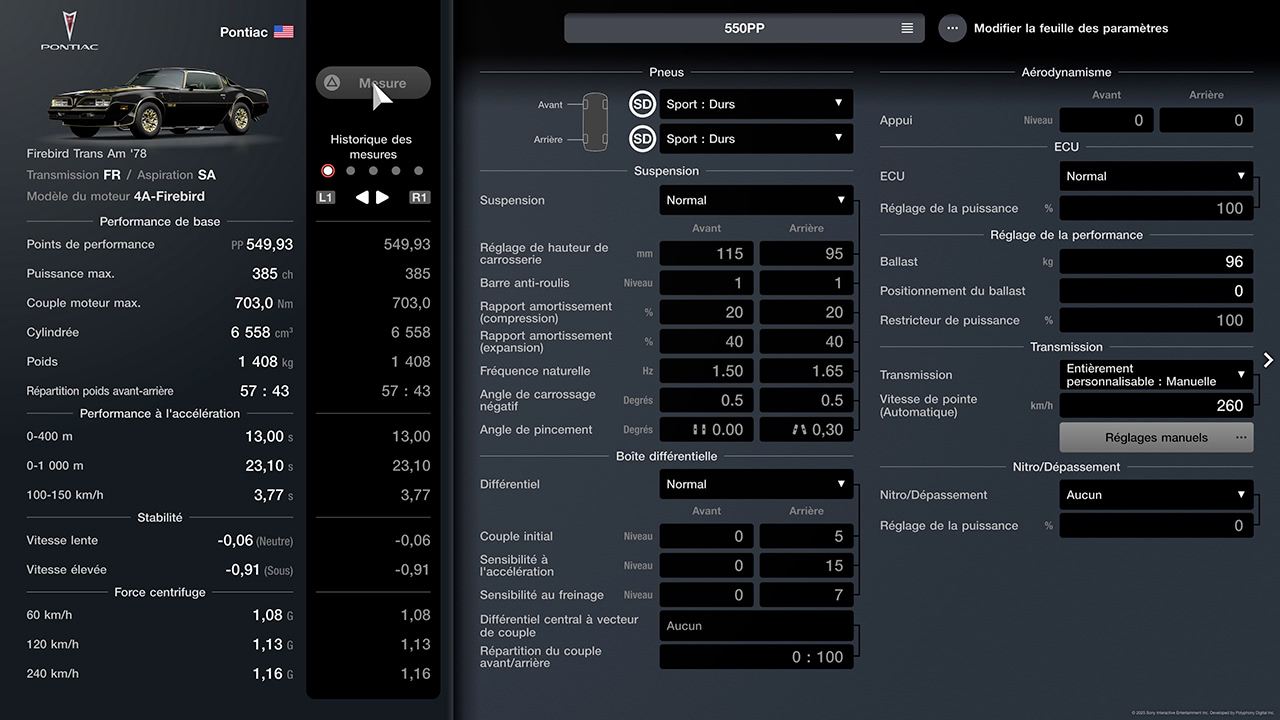Select the first measurement history dot
Viewport: 1280px width, 720px height.
point(328,171)
